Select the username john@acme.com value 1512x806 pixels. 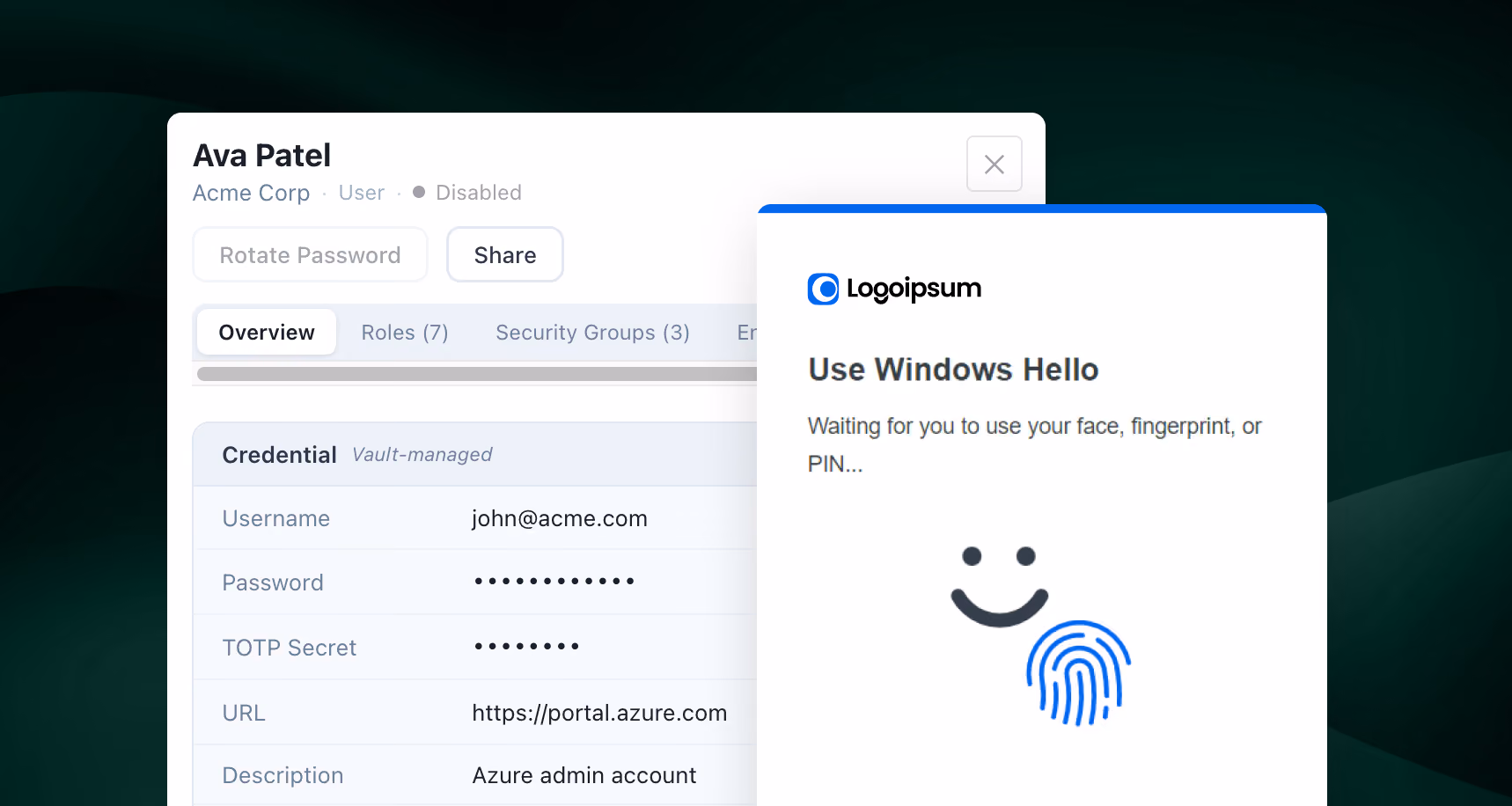560,519
